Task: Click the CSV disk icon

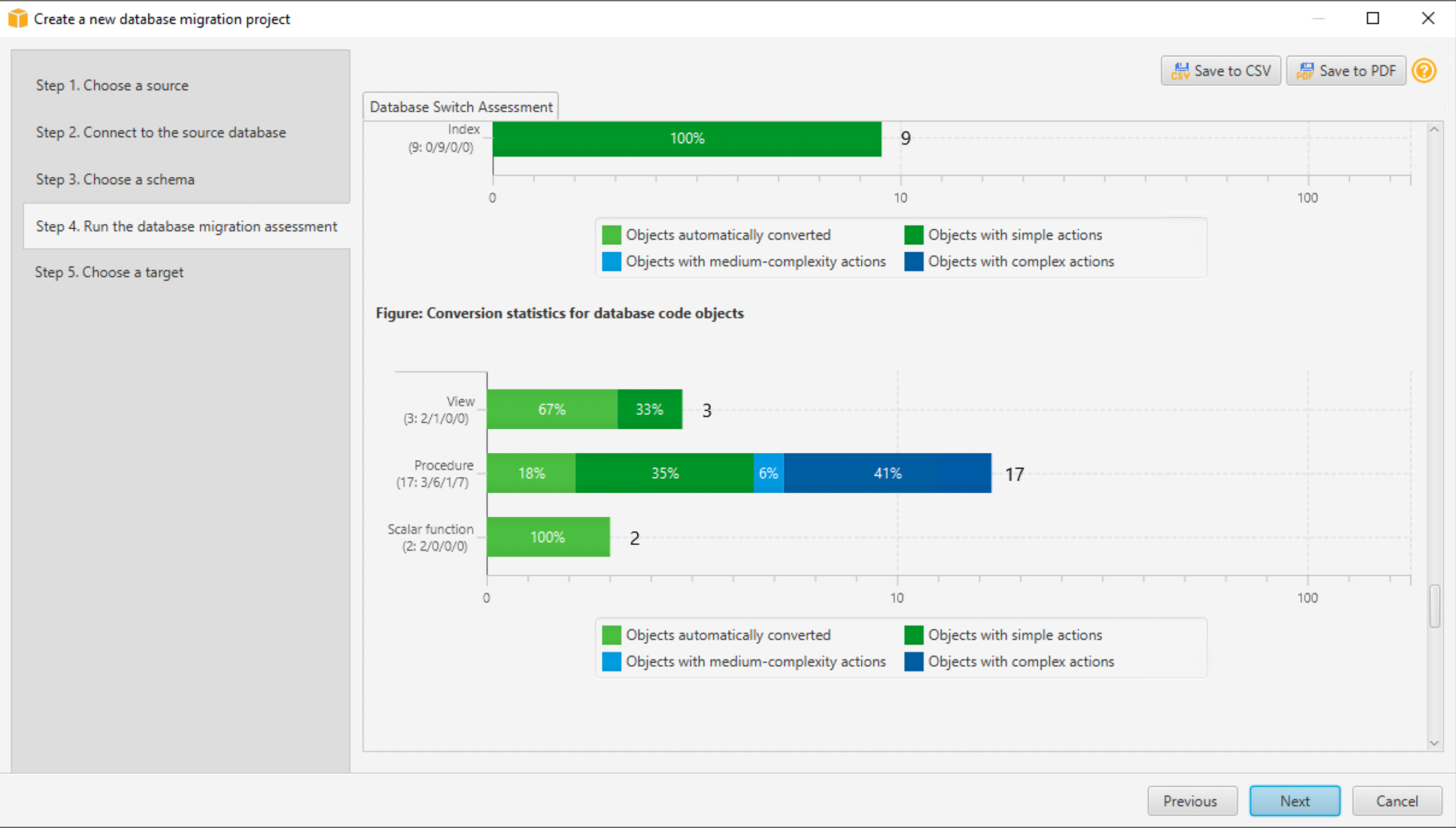Action: click(x=1180, y=70)
